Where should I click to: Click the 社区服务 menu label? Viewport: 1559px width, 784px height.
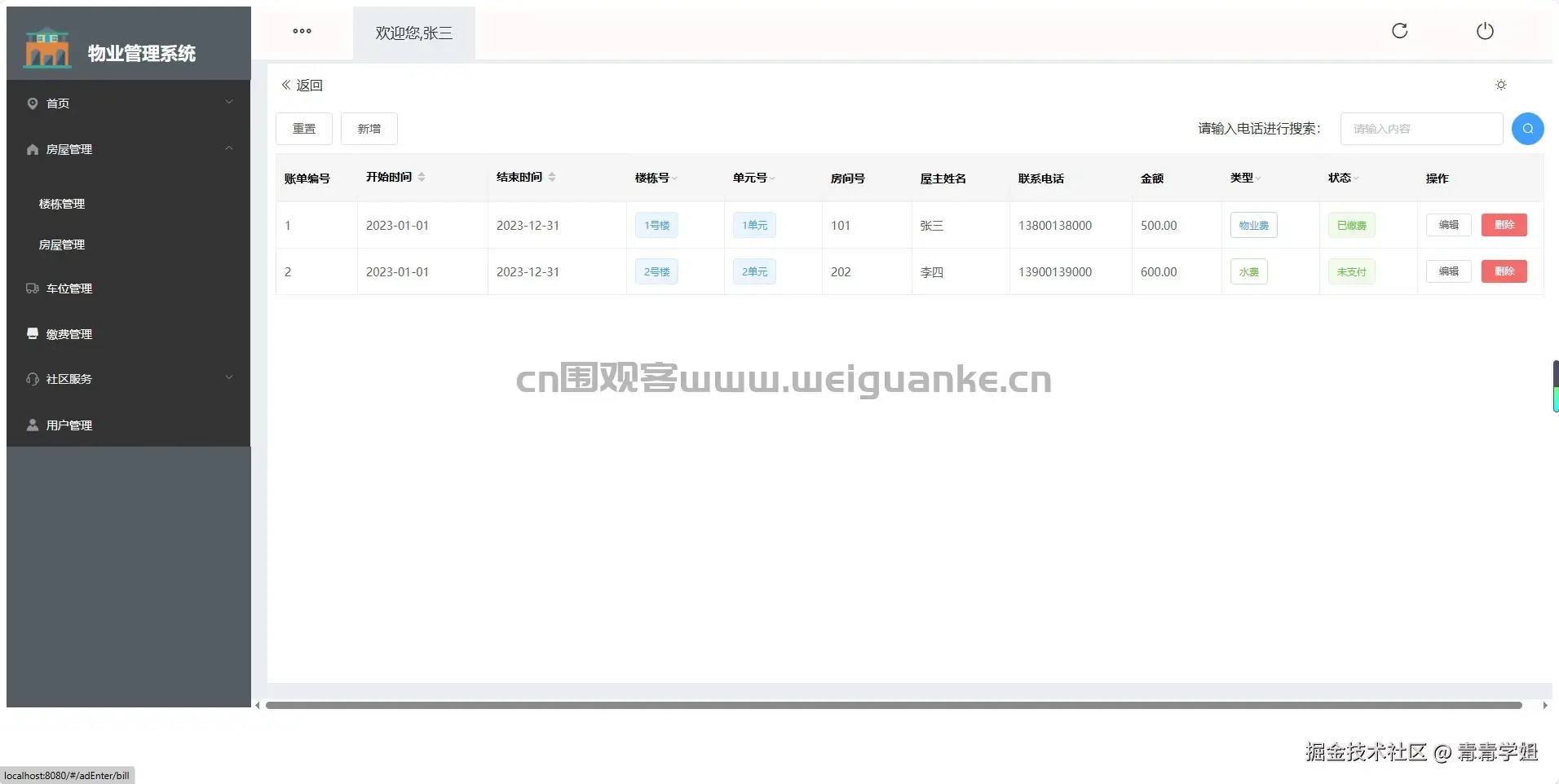pos(69,379)
